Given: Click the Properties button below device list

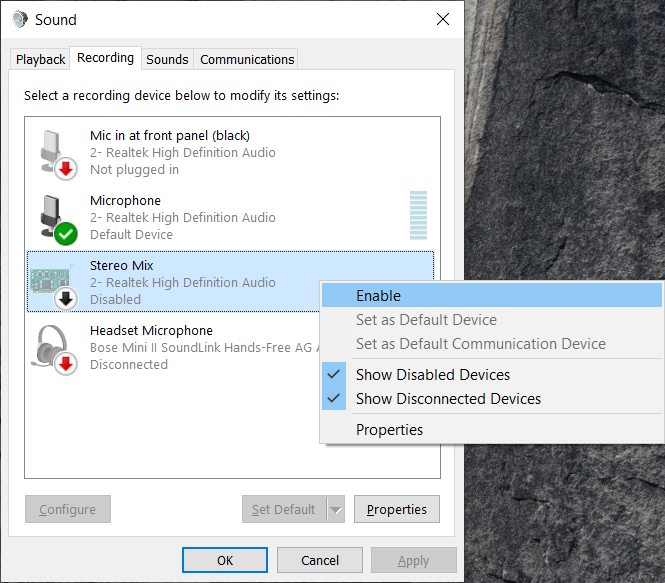Looking at the screenshot, I should pos(397,510).
